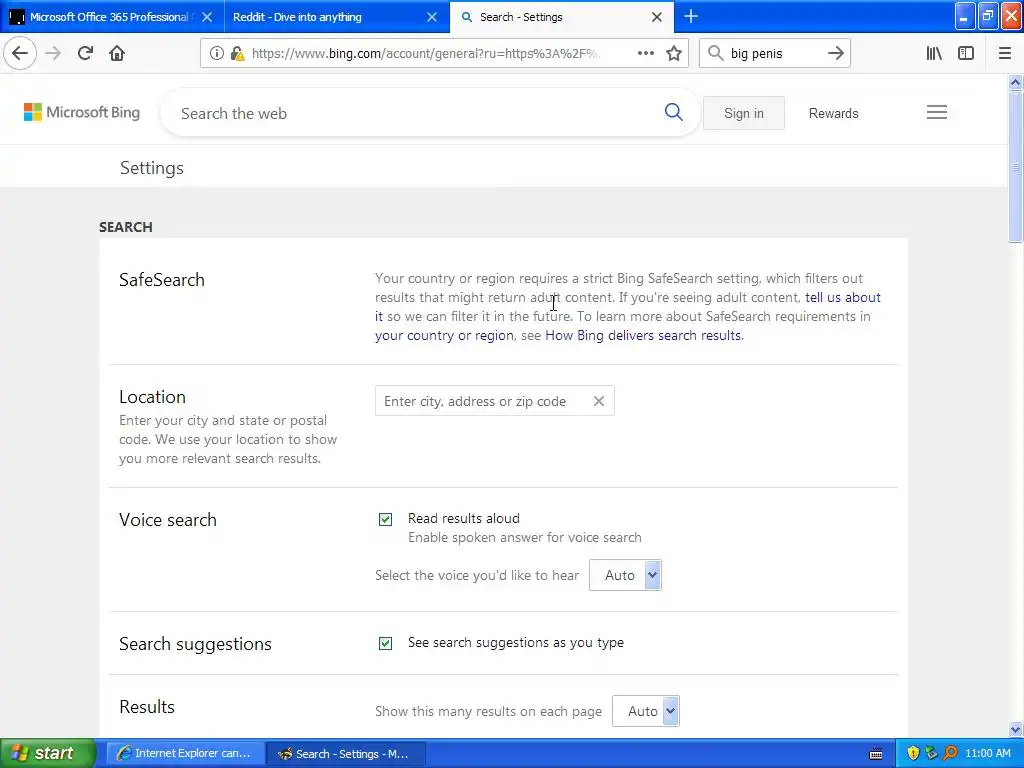Screen dimensions: 1024x768
Task: Click the Sign in button
Action: click(x=743, y=113)
